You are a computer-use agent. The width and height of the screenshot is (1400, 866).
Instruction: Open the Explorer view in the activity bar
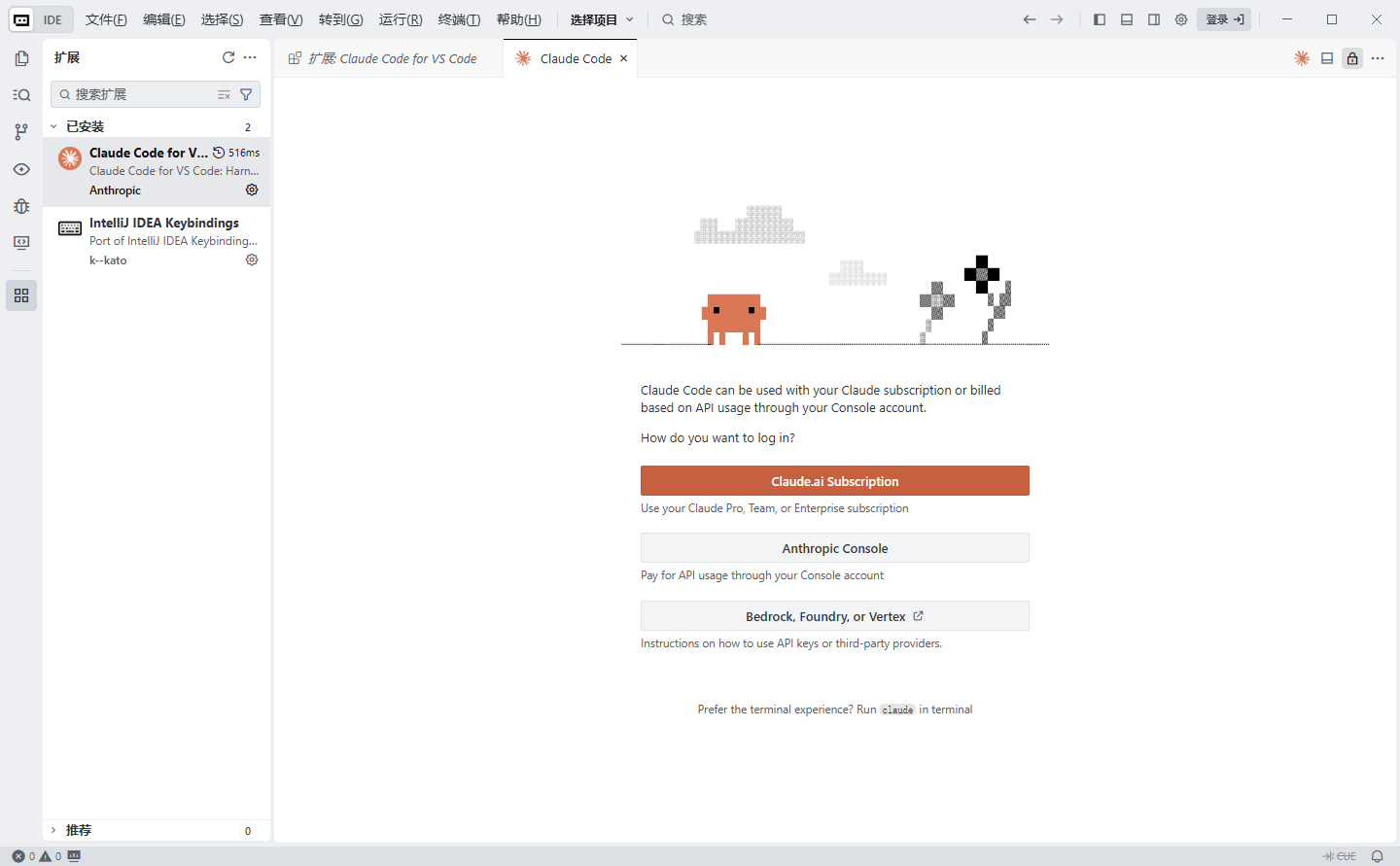point(21,58)
